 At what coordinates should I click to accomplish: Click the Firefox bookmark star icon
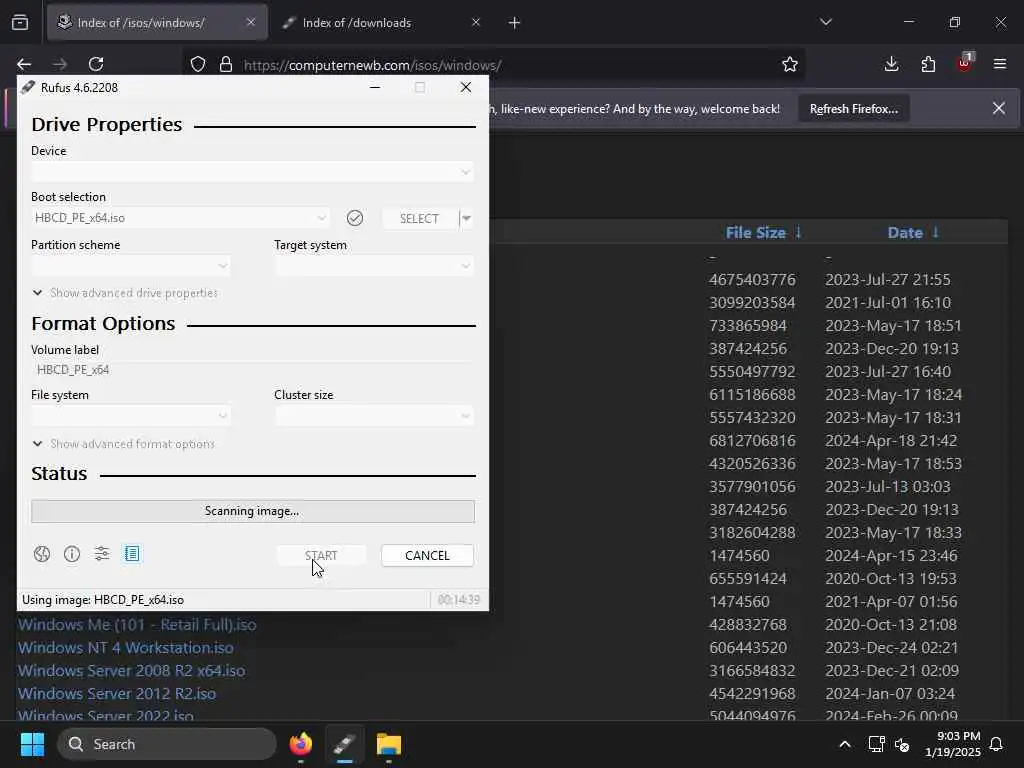pyautogui.click(x=790, y=65)
